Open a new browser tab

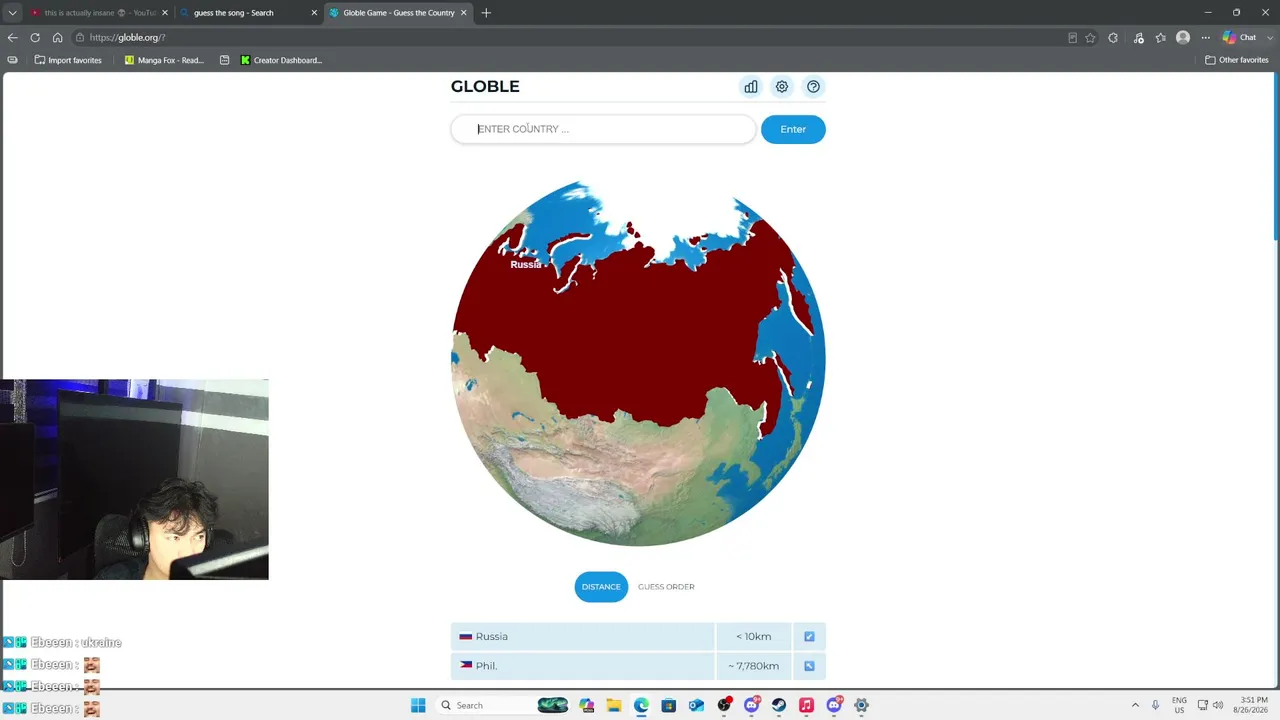486,13
